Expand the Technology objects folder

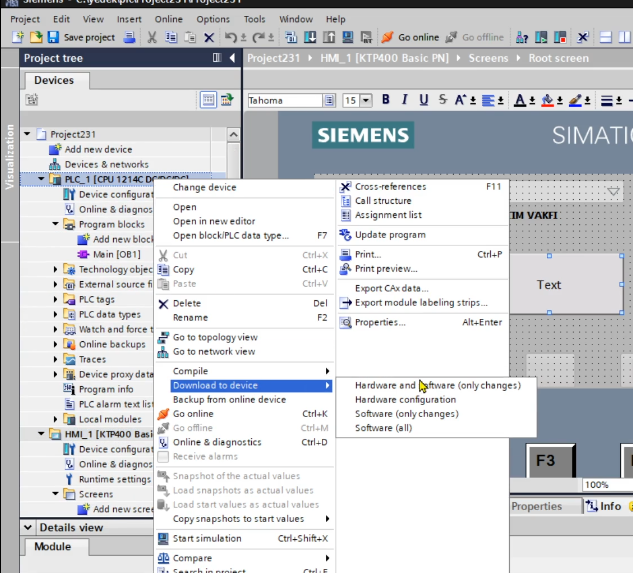coord(55,269)
